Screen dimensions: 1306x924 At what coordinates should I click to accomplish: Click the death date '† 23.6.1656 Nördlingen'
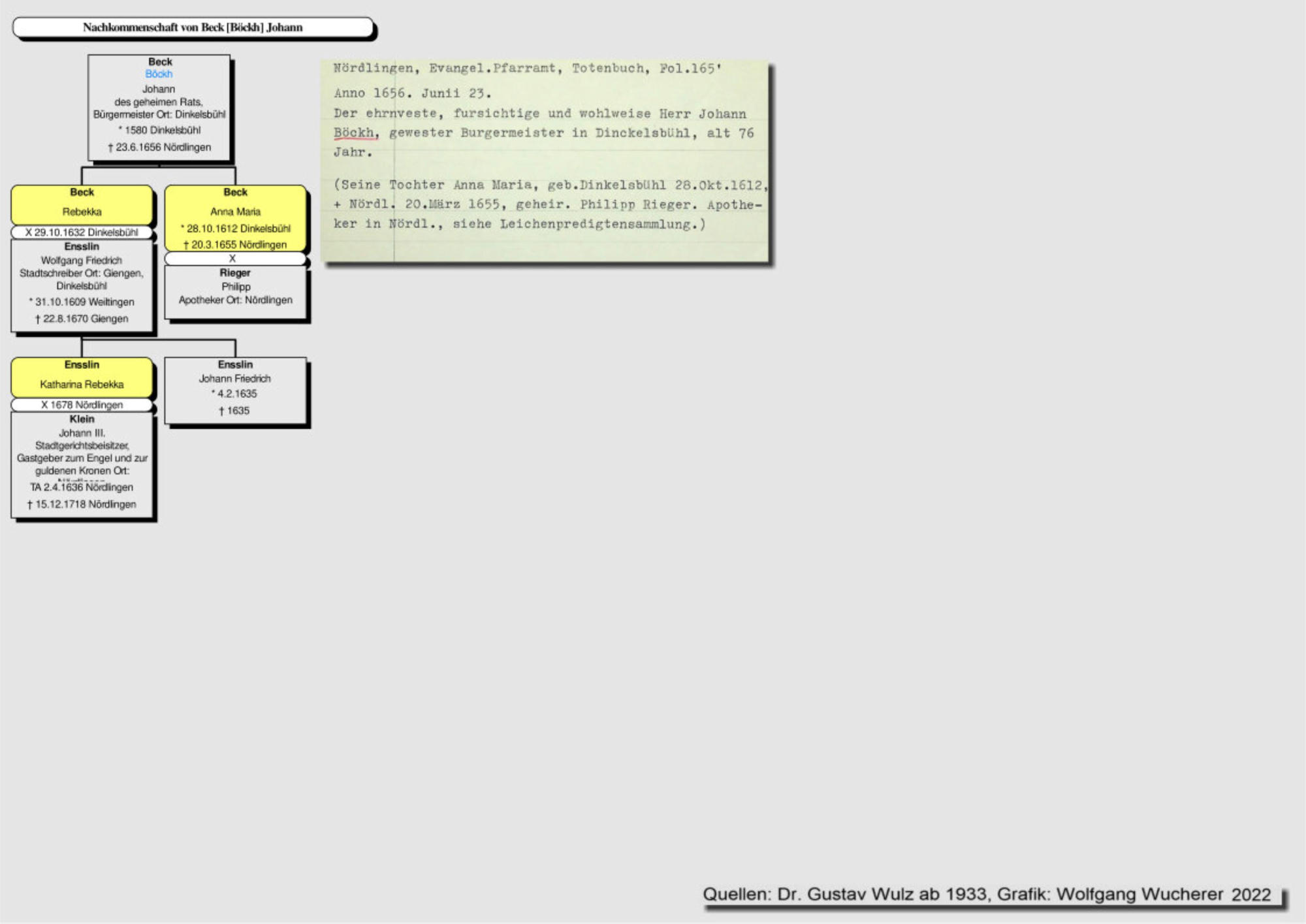tap(160, 148)
